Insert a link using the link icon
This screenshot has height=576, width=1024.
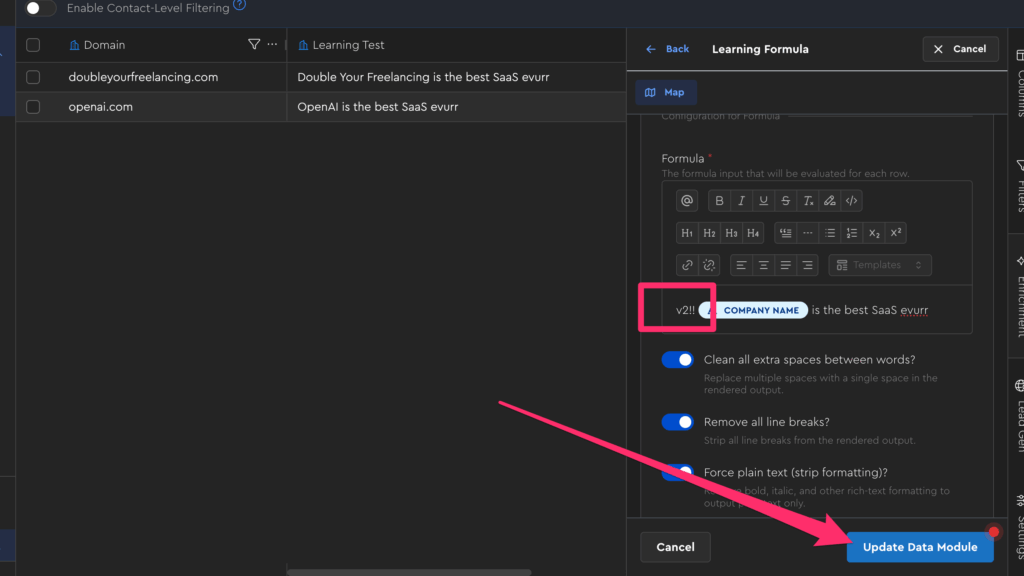click(687, 265)
